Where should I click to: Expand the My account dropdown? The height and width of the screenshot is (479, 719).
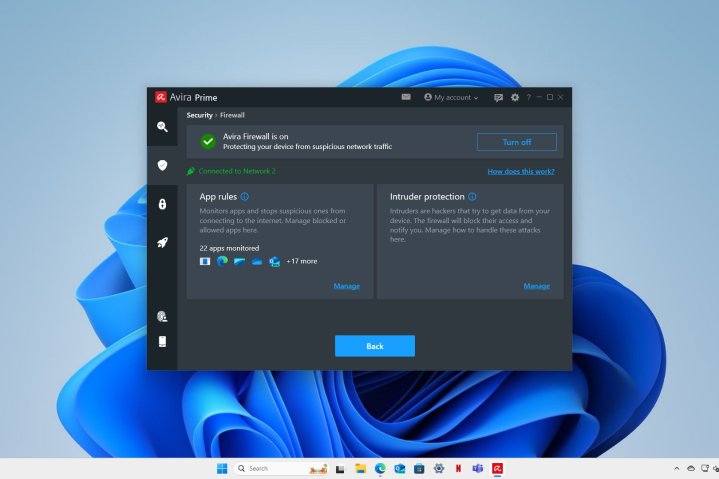451,97
